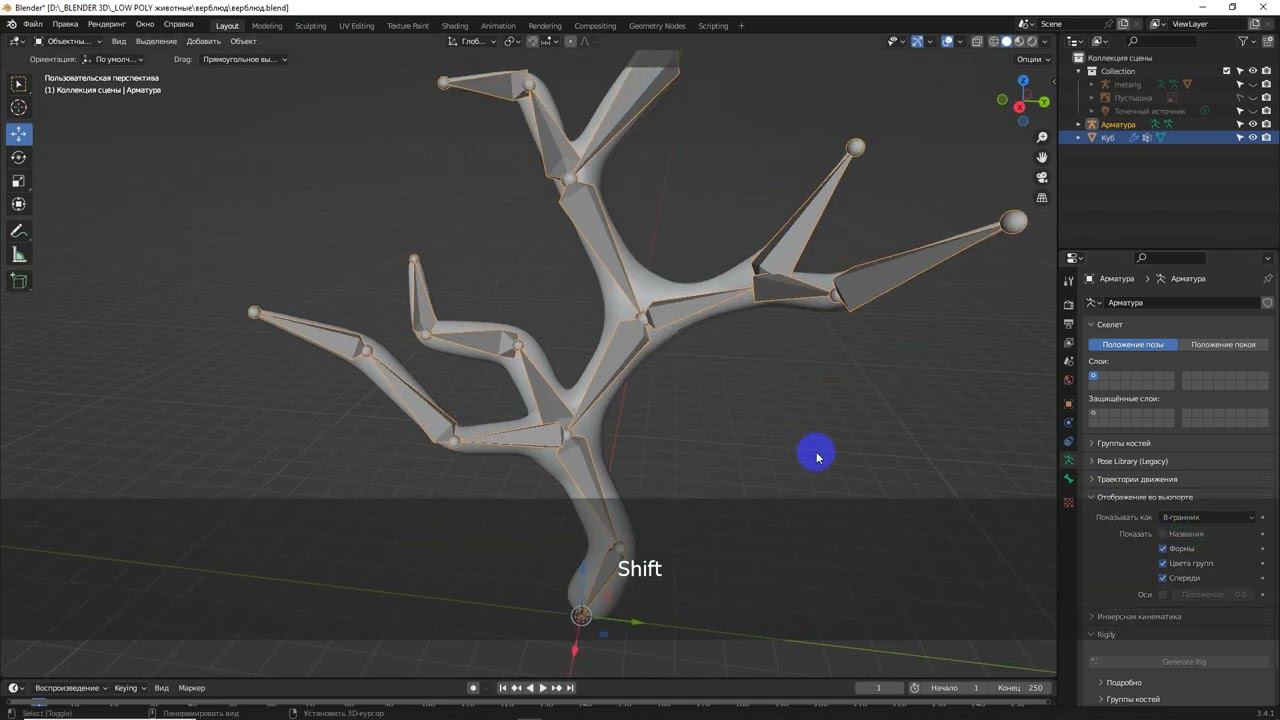Viewport: 1280px width, 720px height.
Task: Select the Scale tool
Action: [19, 181]
